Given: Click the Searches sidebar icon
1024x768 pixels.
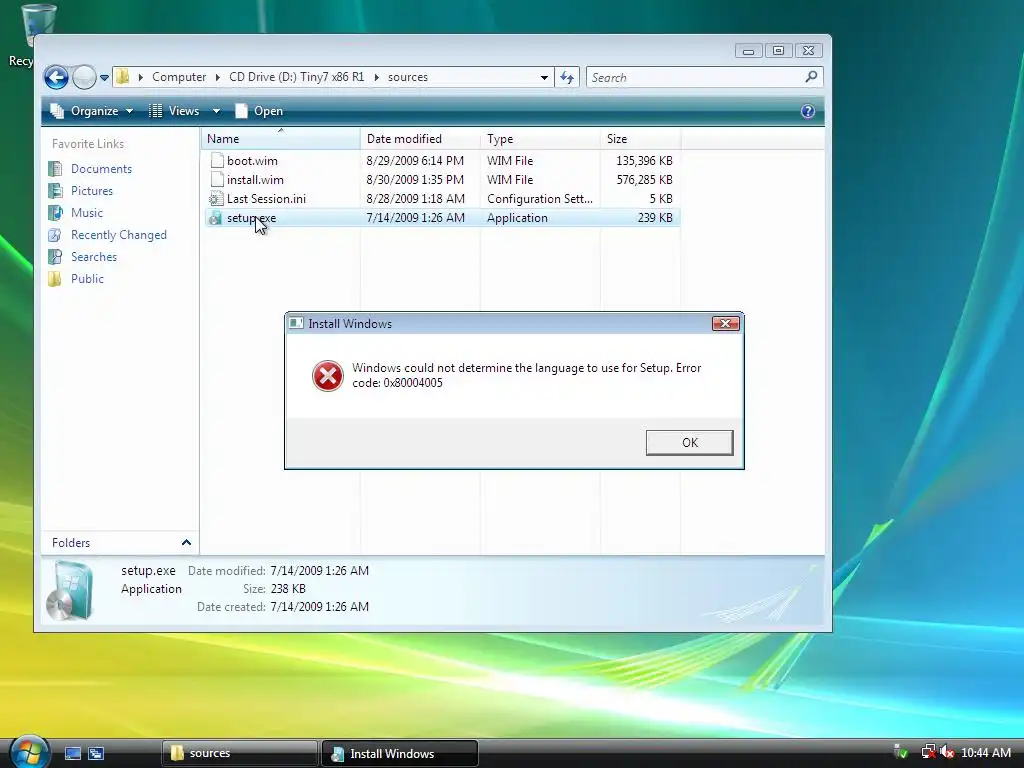Looking at the screenshot, I should pyautogui.click(x=55, y=257).
